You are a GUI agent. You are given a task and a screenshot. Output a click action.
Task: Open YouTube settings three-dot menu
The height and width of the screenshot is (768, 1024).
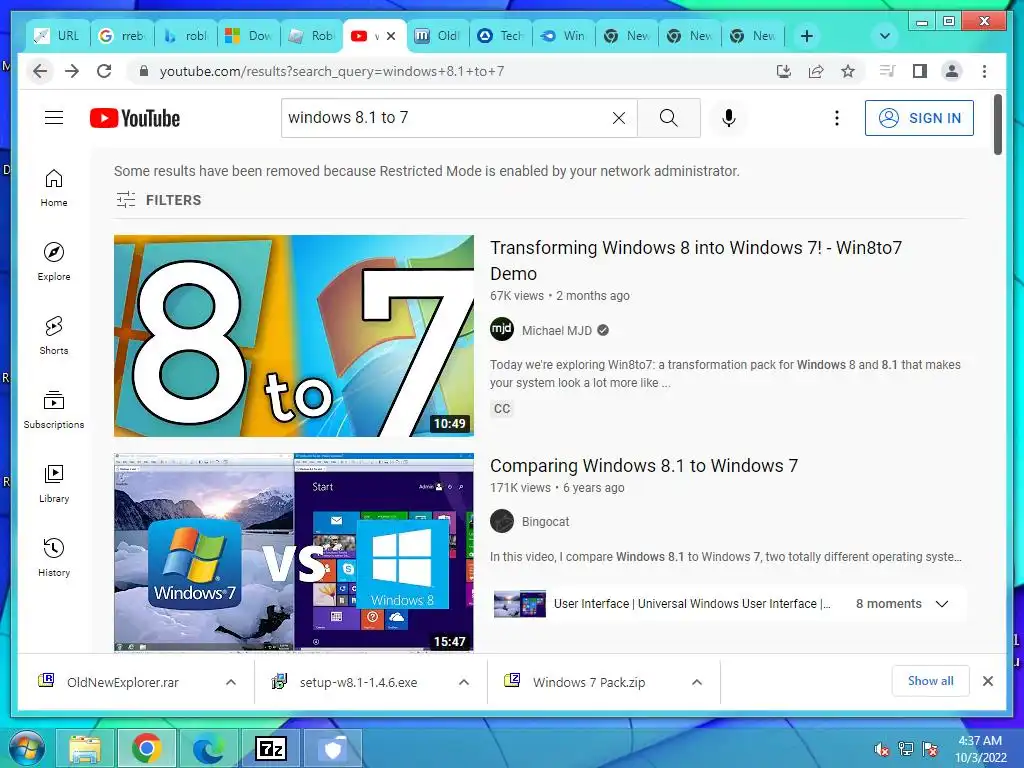(837, 118)
